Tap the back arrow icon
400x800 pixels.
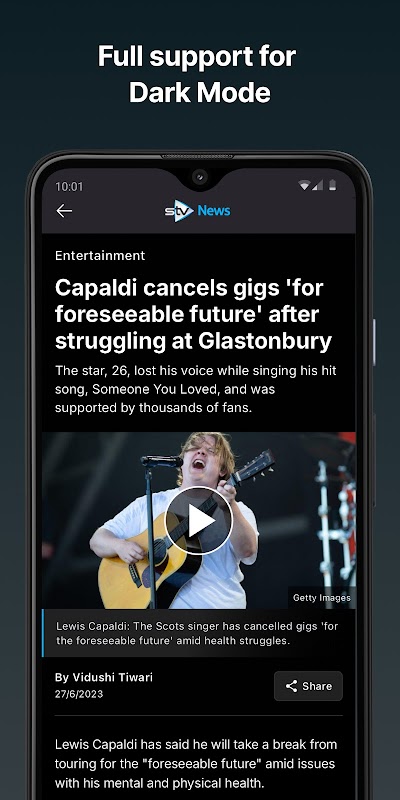(x=64, y=210)
